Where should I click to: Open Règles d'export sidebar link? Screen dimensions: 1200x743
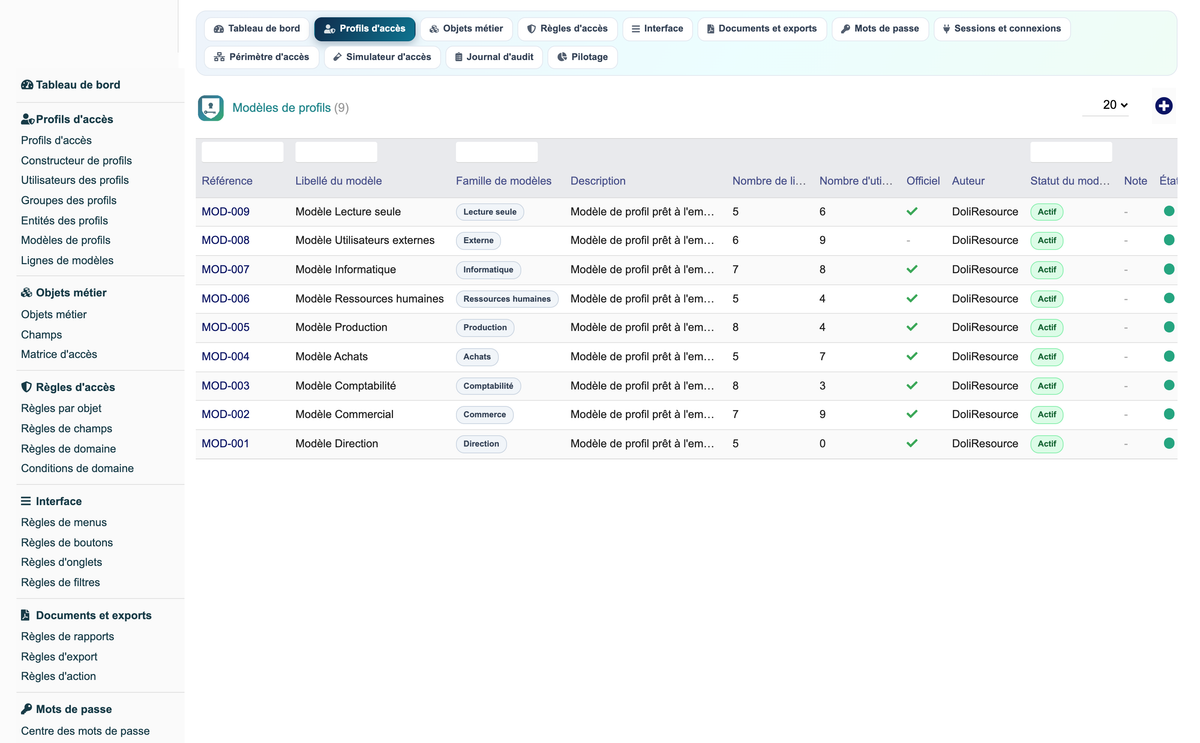[59, 657]
